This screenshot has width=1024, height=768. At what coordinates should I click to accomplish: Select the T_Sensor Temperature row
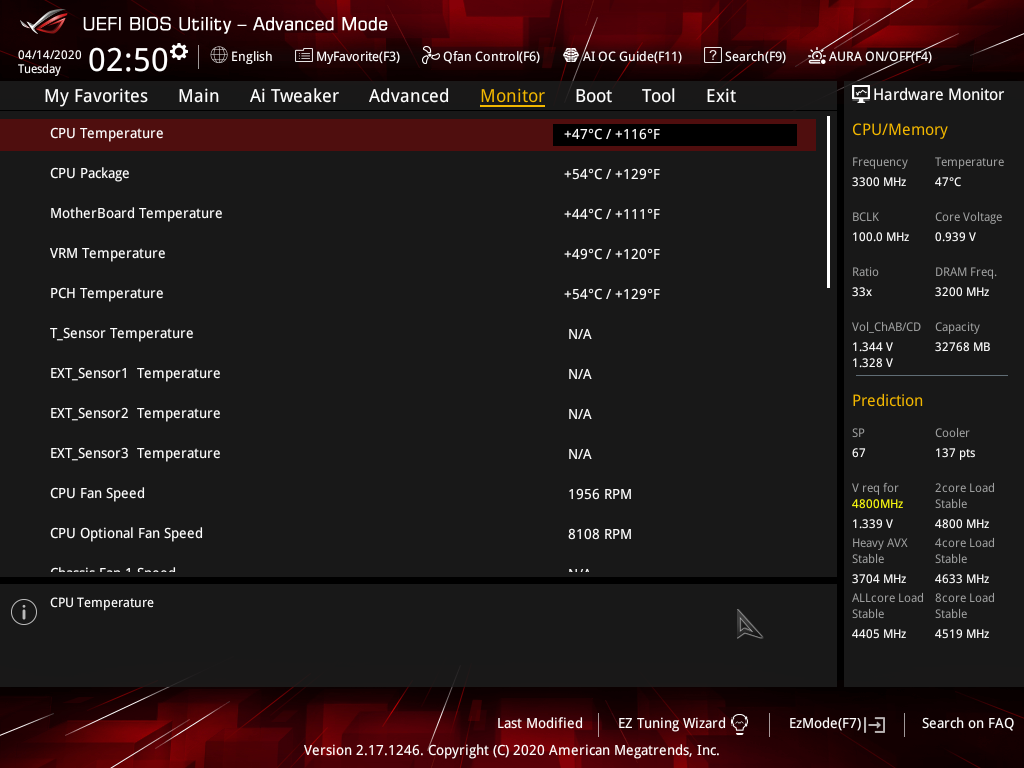[408, 334]
